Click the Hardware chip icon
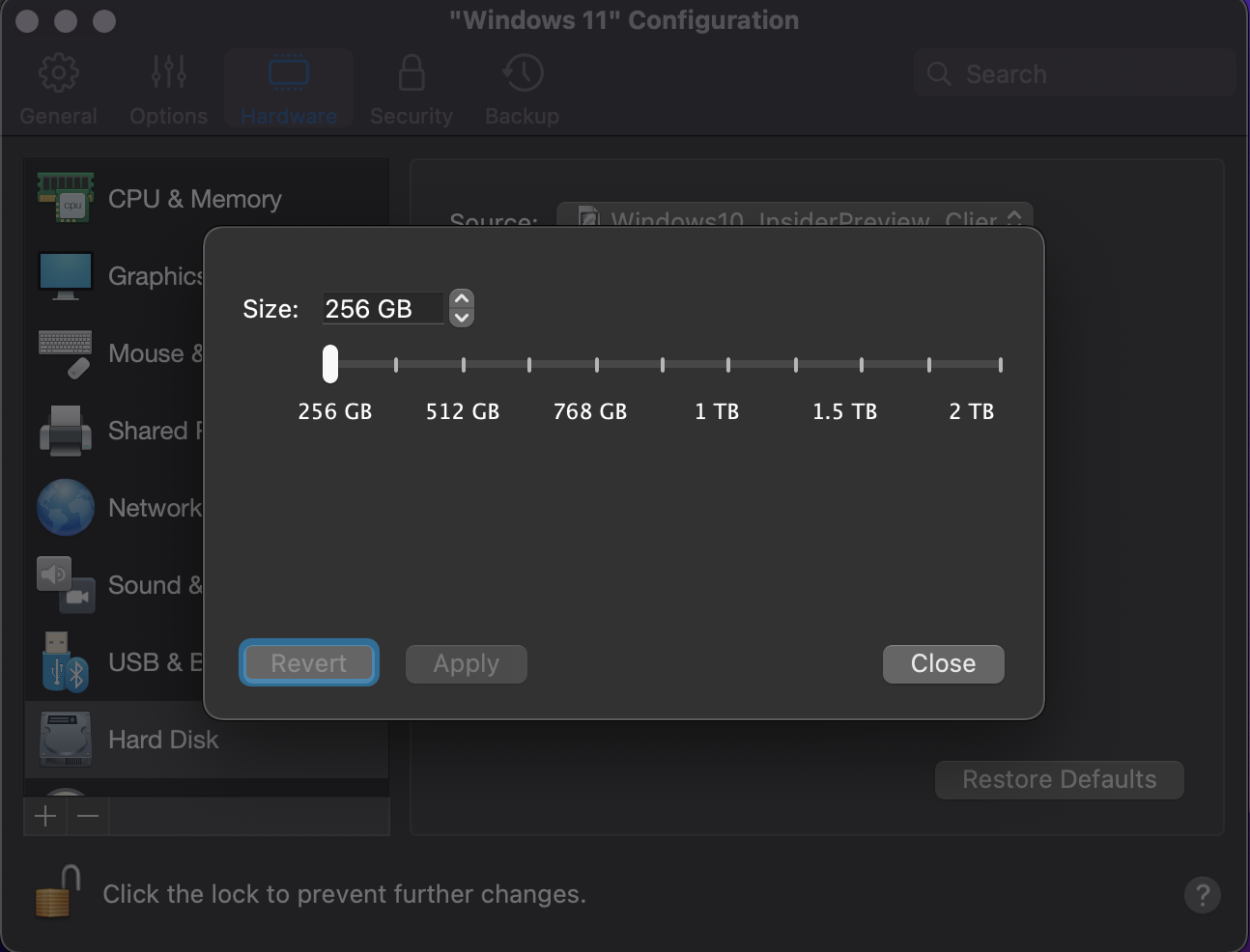 (x=289, y=72)
